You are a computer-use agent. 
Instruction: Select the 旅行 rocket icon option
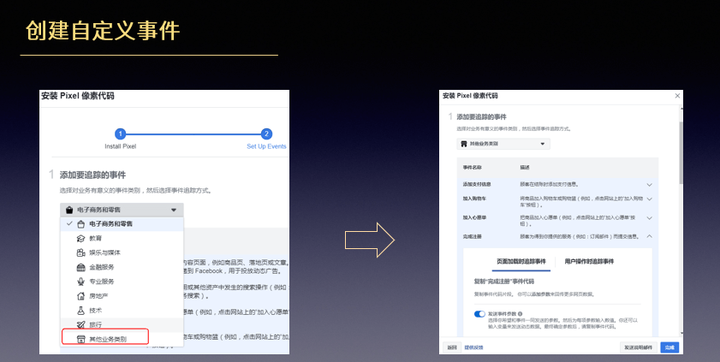(x=81, y=325)
